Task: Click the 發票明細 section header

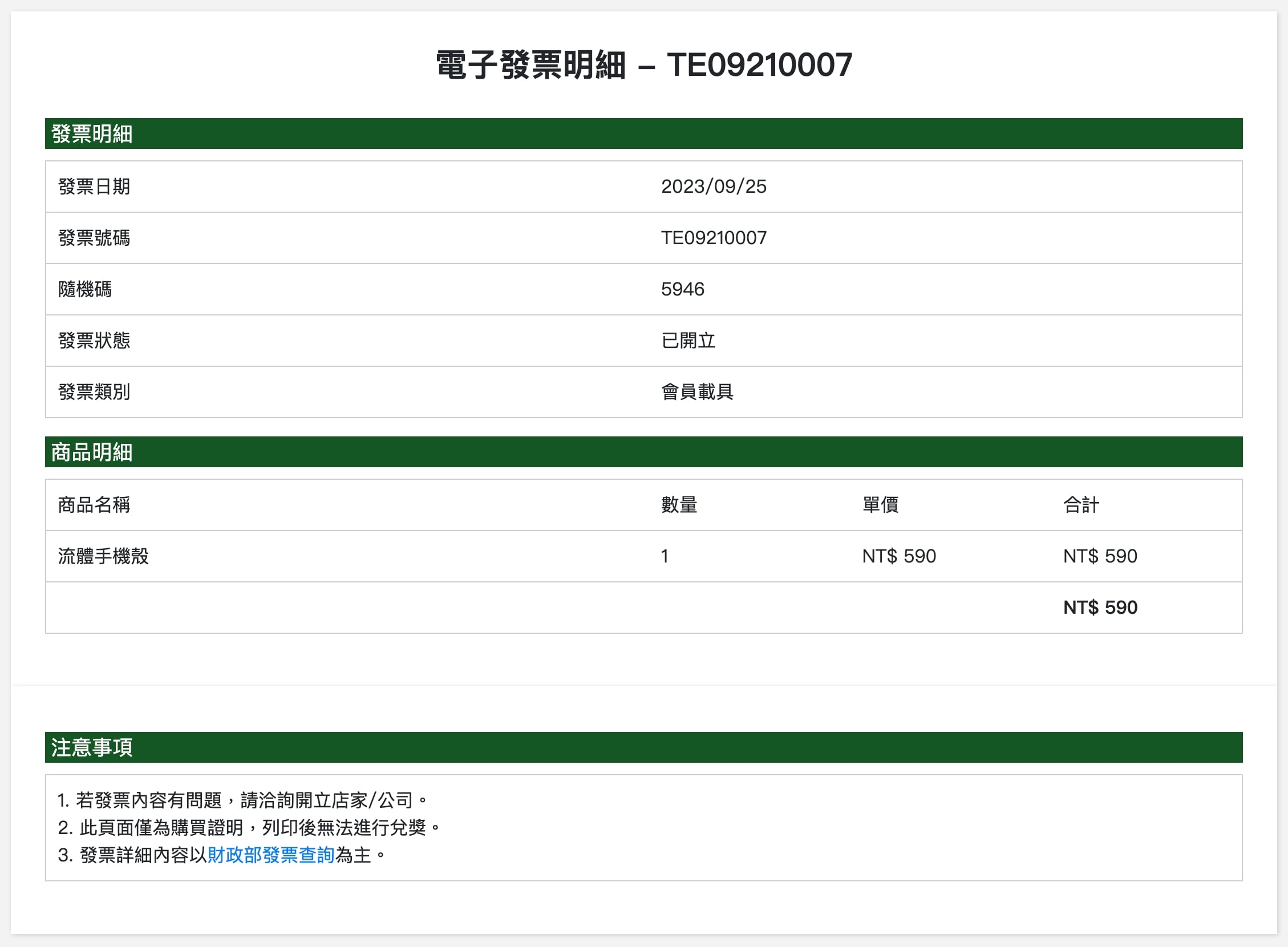Action: point(643,133)
